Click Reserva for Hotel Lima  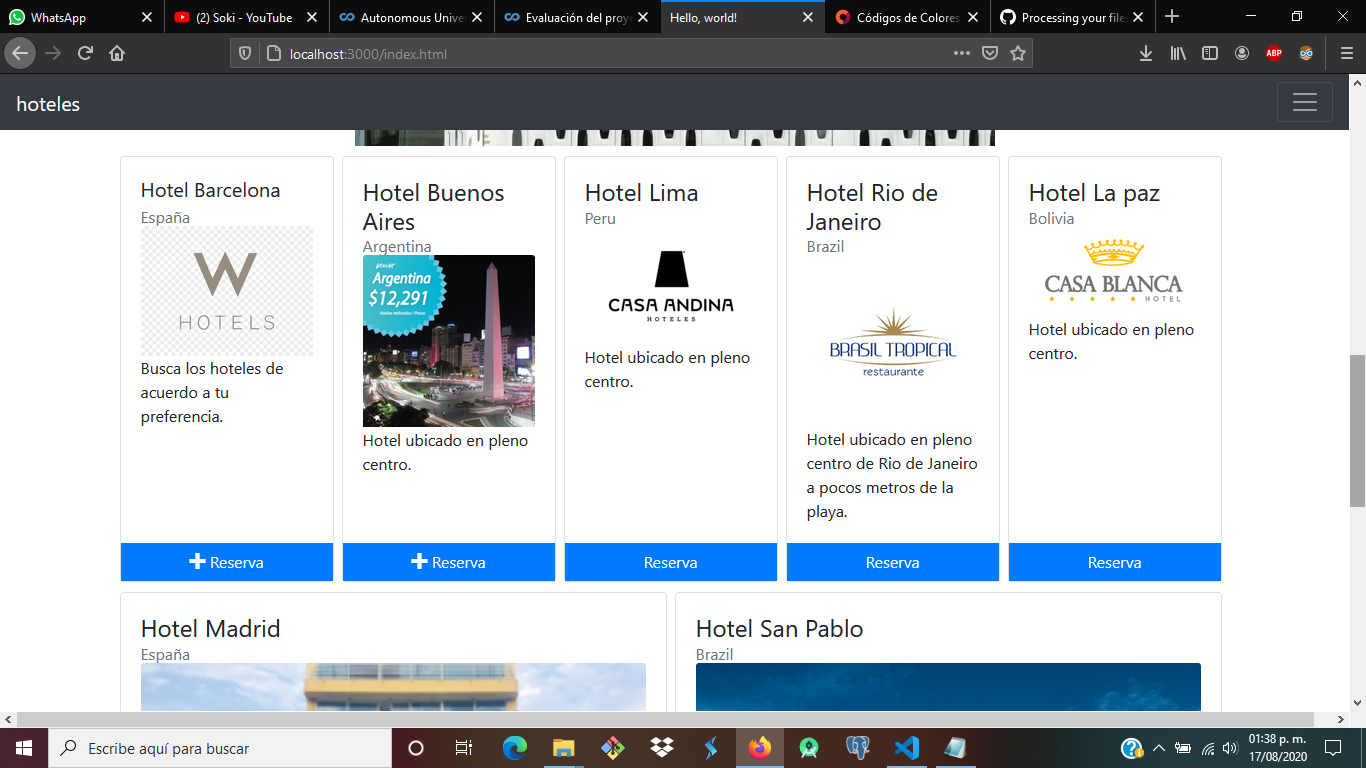[x=670, y=562]
